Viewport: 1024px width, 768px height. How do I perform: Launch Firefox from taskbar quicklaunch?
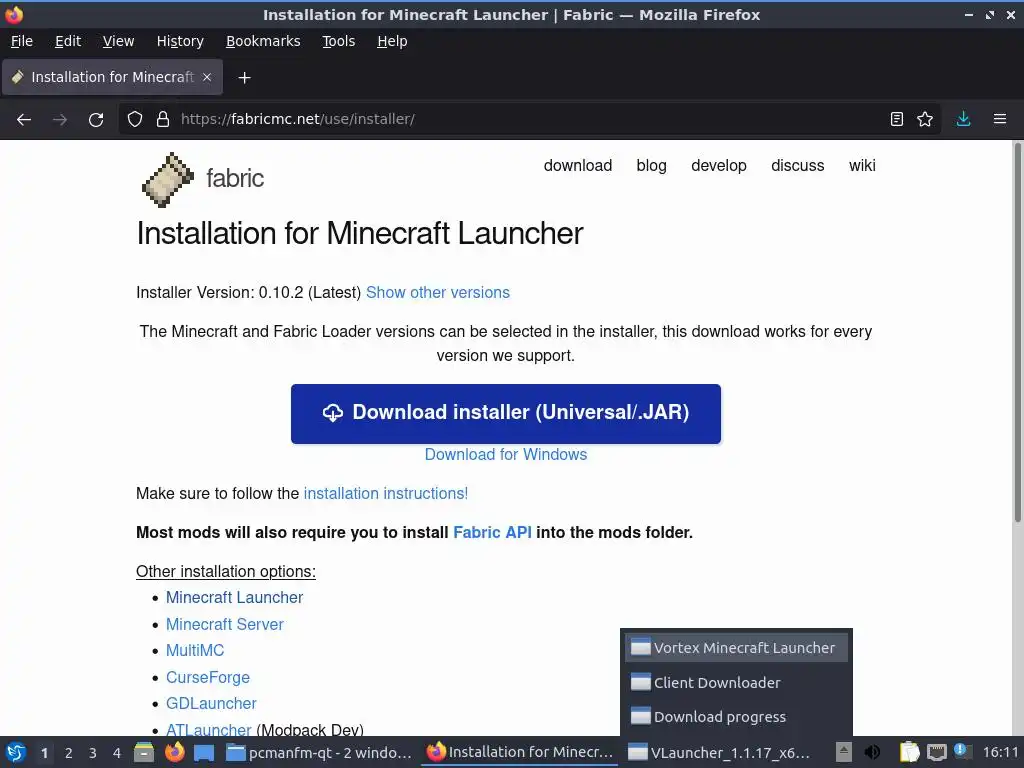[x=174, y=752]
